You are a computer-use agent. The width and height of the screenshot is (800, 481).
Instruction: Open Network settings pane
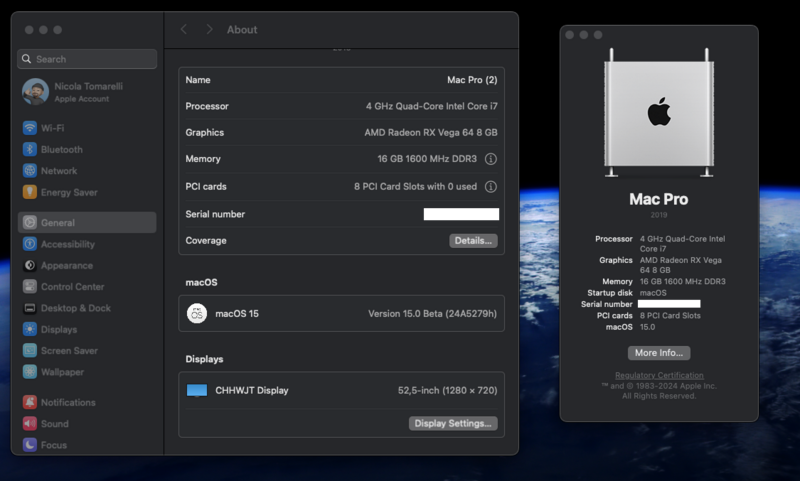pyautogui.click(x=58, y=171)
